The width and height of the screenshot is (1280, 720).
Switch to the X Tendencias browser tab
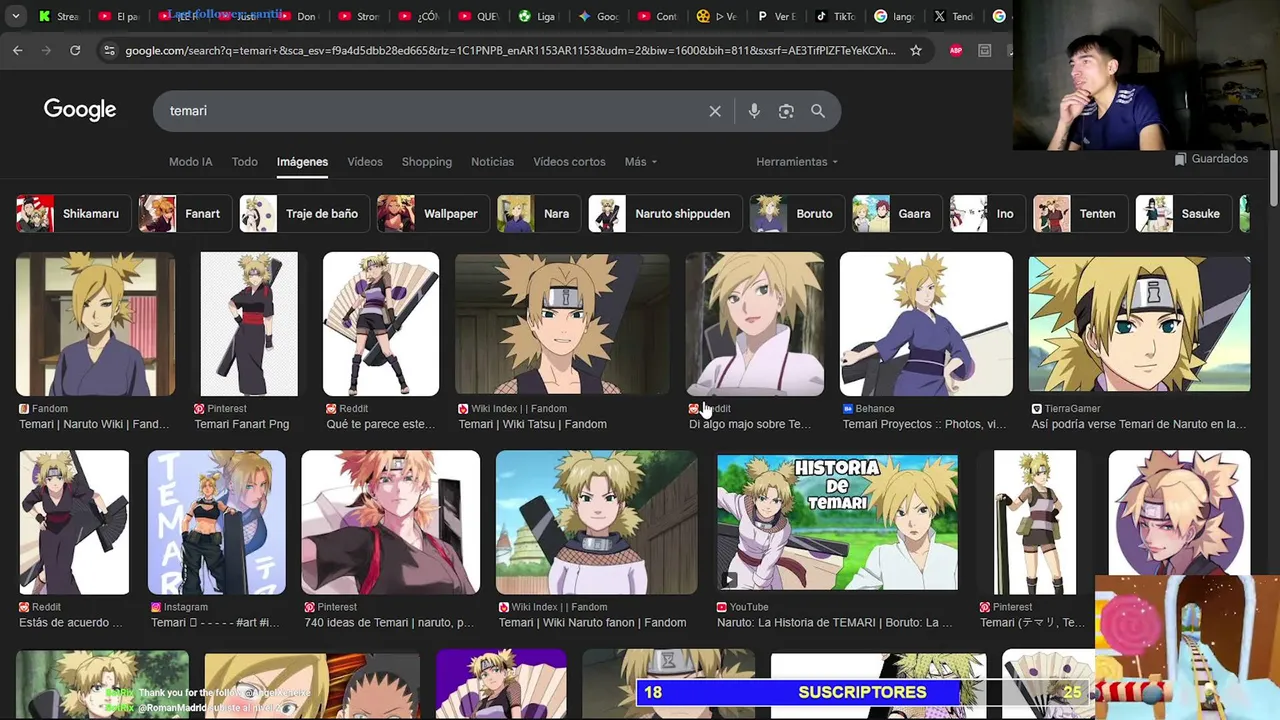coord(954,16)
